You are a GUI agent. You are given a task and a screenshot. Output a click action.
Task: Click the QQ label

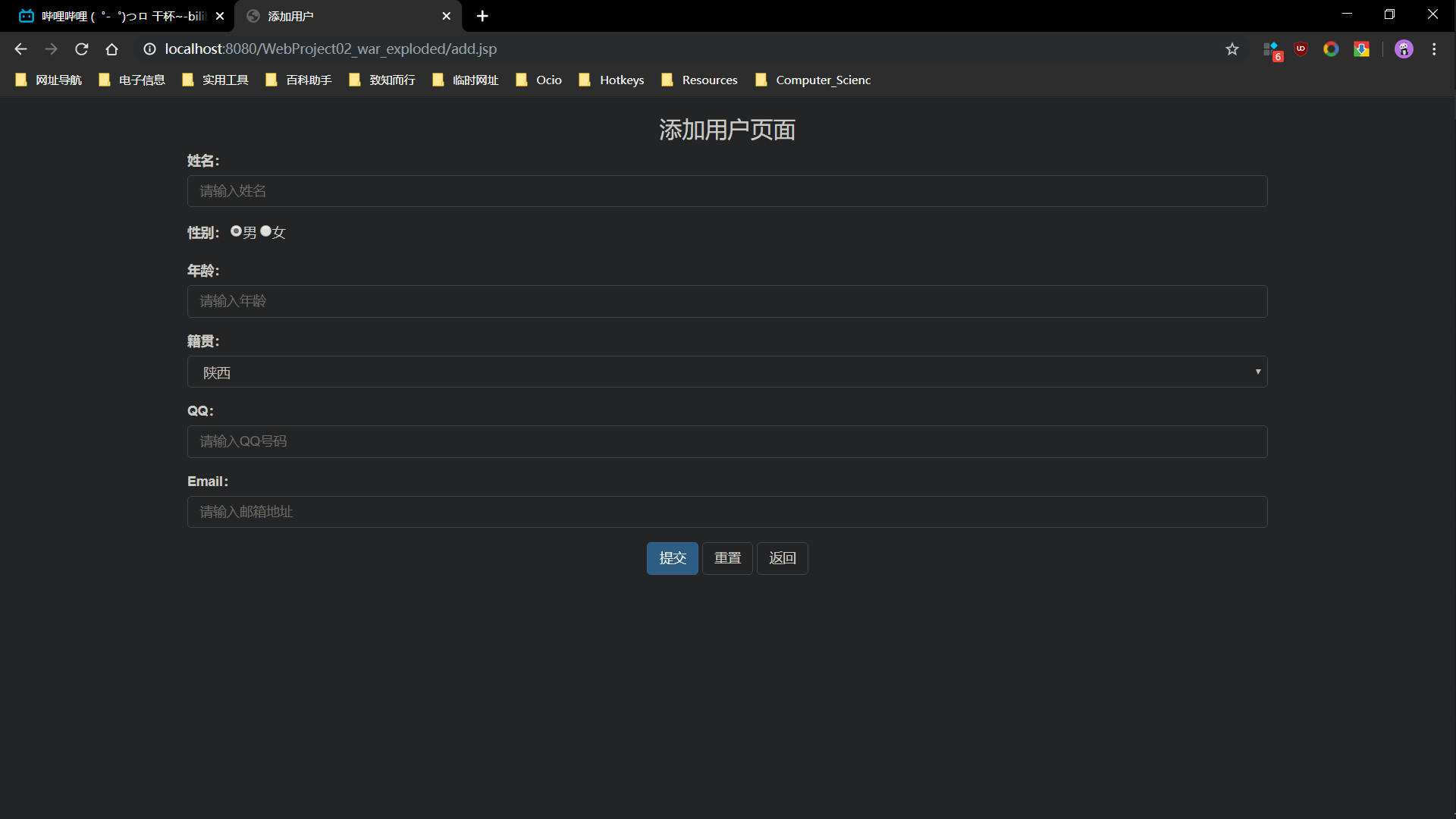(201, 411)
